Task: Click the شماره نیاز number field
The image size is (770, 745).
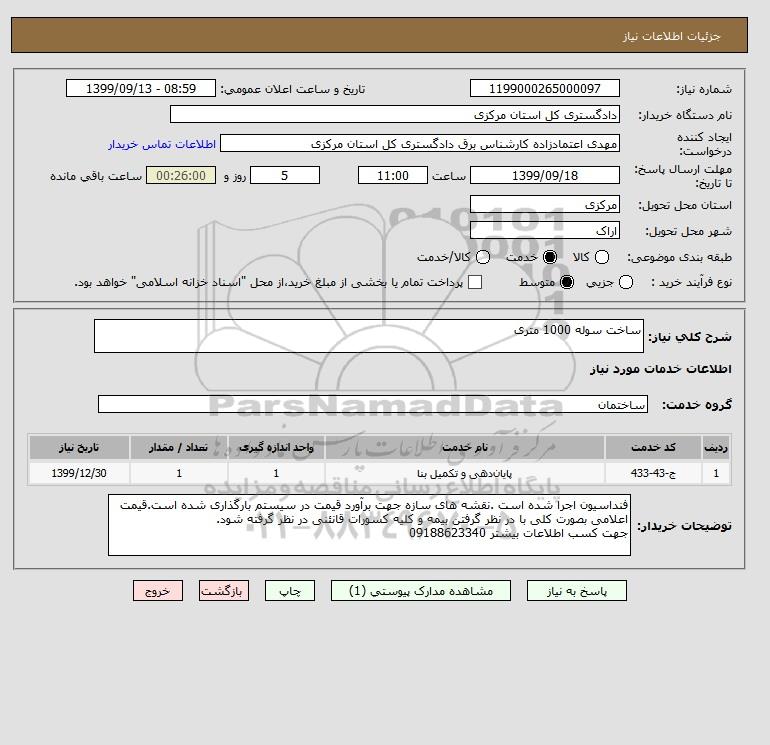Action: pyautogui.click(x=545, y=88)
